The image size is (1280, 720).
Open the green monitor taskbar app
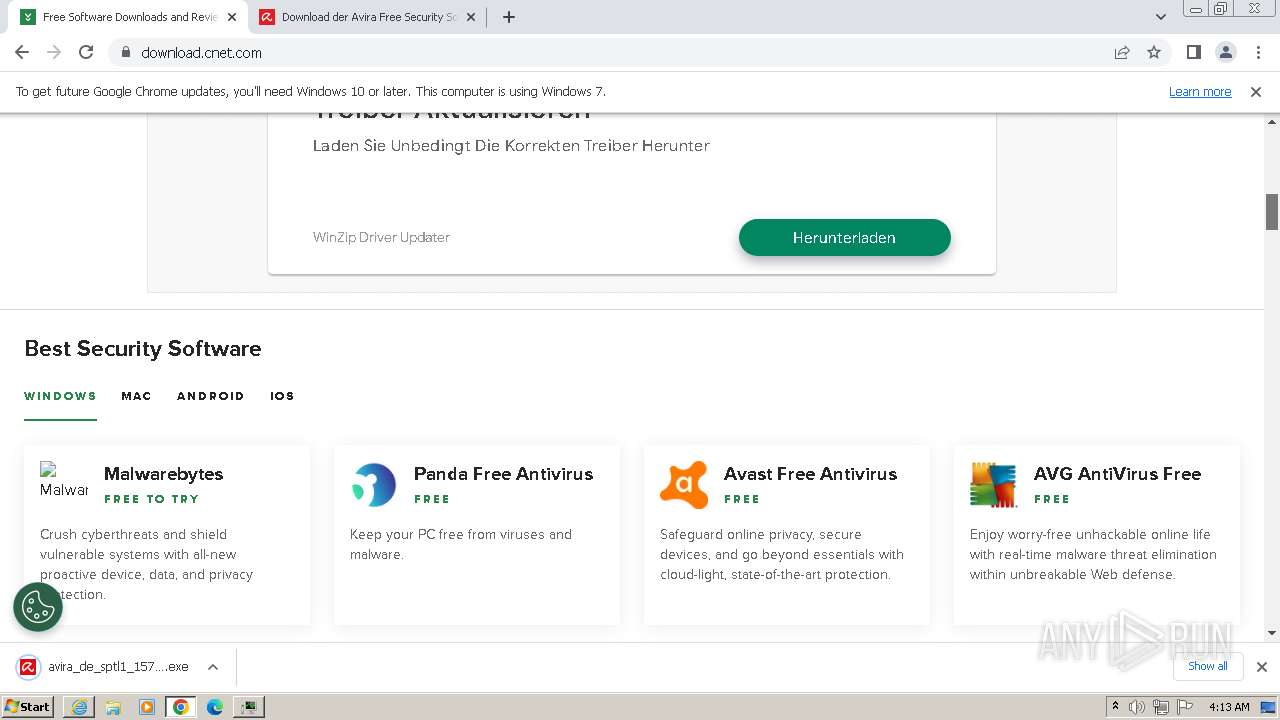tap(249, 707)
